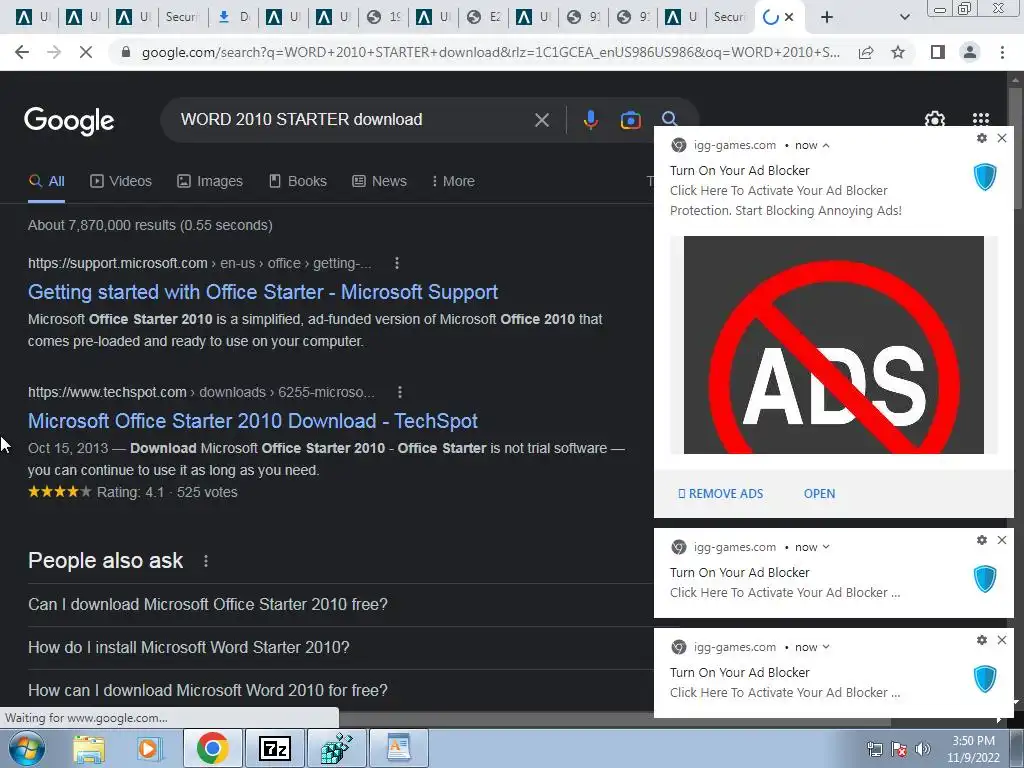This screenshot has height=768, width=1024.
Task: Share this page from the address bar
Action: (x=866, y=52)
